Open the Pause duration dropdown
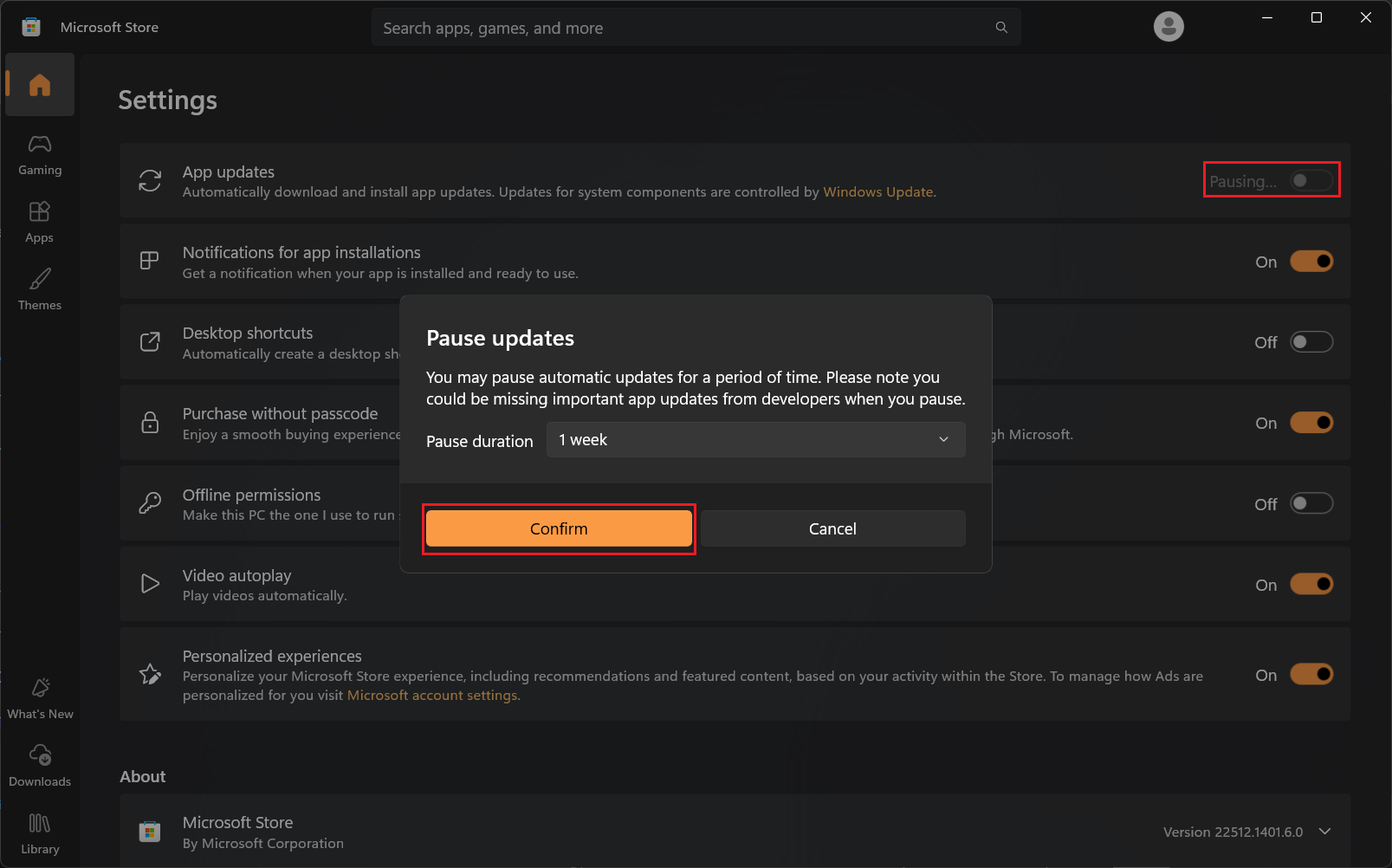Viewport: 1392px width, 868px height. coord(755,440)
